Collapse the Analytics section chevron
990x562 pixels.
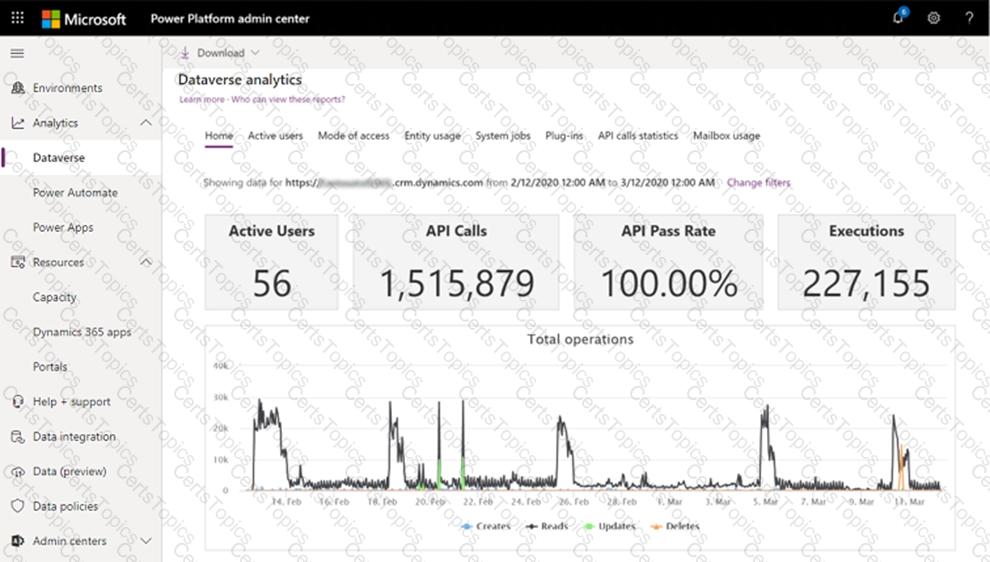146,123
